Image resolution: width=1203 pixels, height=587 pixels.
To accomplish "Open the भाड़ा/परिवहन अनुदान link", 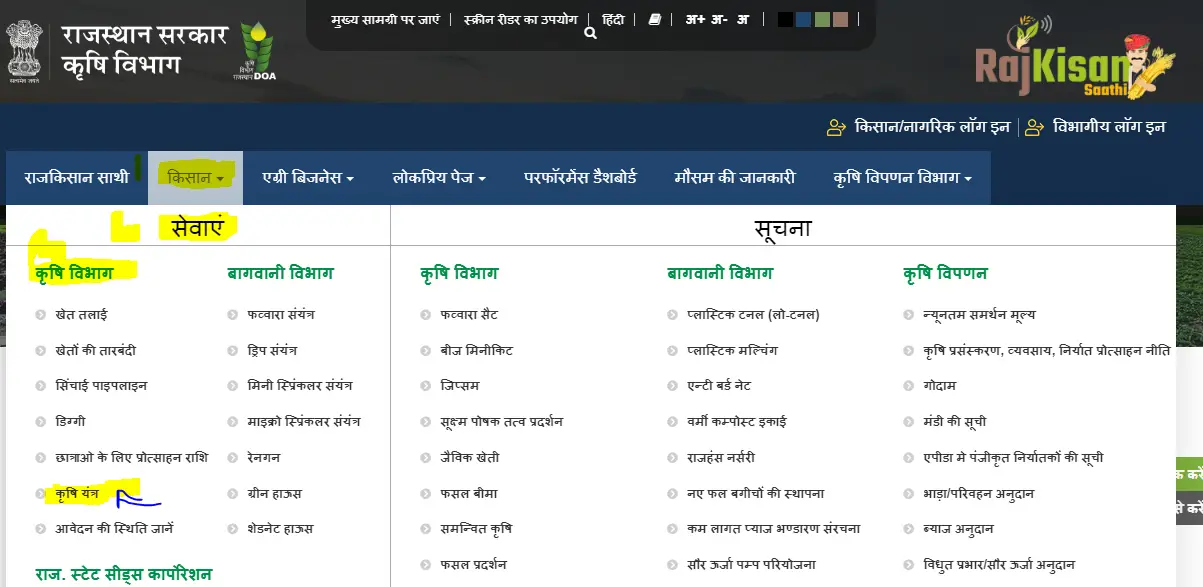I will click(978, 494).
